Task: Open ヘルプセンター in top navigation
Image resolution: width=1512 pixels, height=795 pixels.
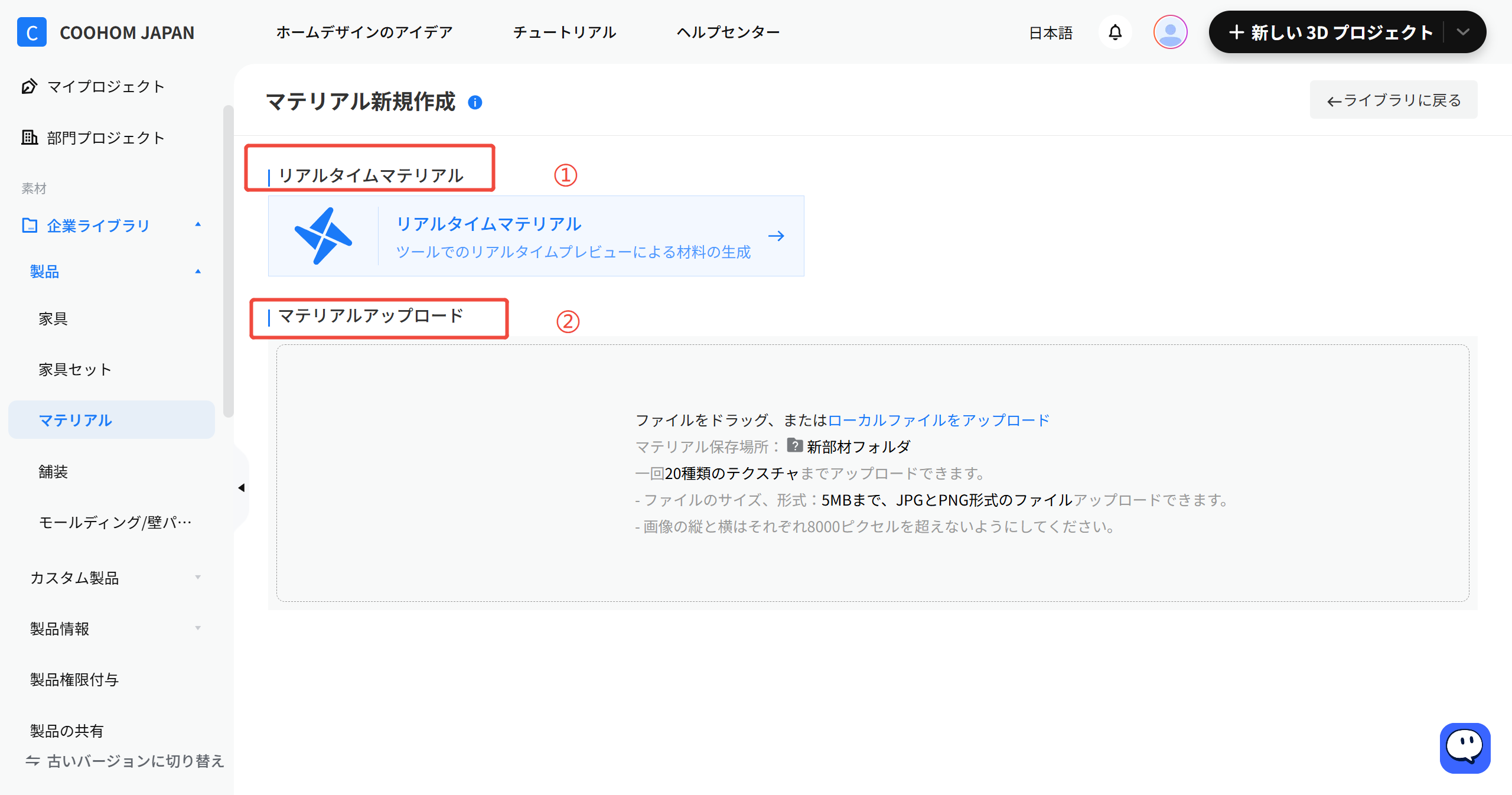Action: coord(728,32)
